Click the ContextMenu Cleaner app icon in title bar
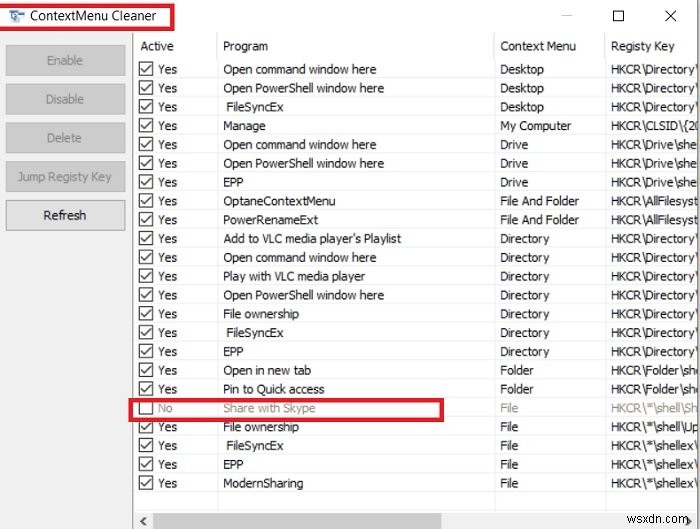Viewport: 700px width, 529px height. click(17, 16)
